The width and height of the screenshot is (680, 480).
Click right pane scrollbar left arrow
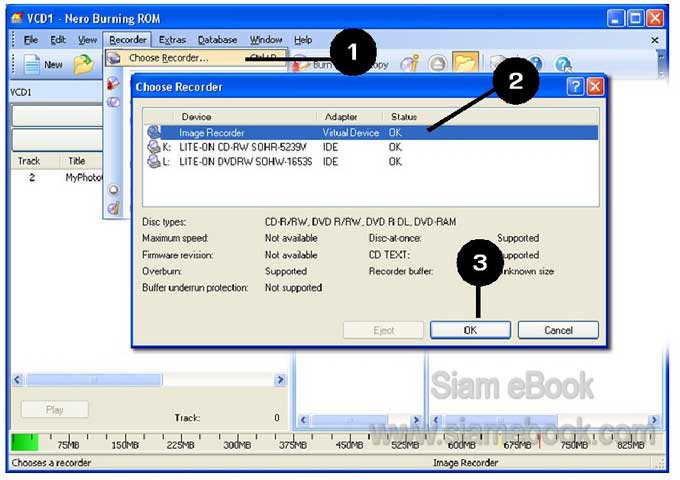(x=437, y=420)
